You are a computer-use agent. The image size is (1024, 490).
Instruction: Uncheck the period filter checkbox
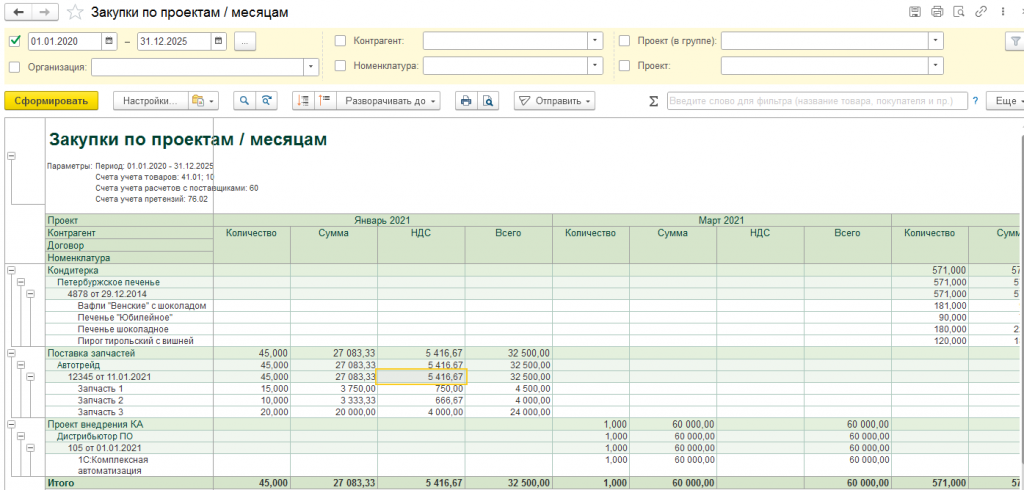[14, 41]
